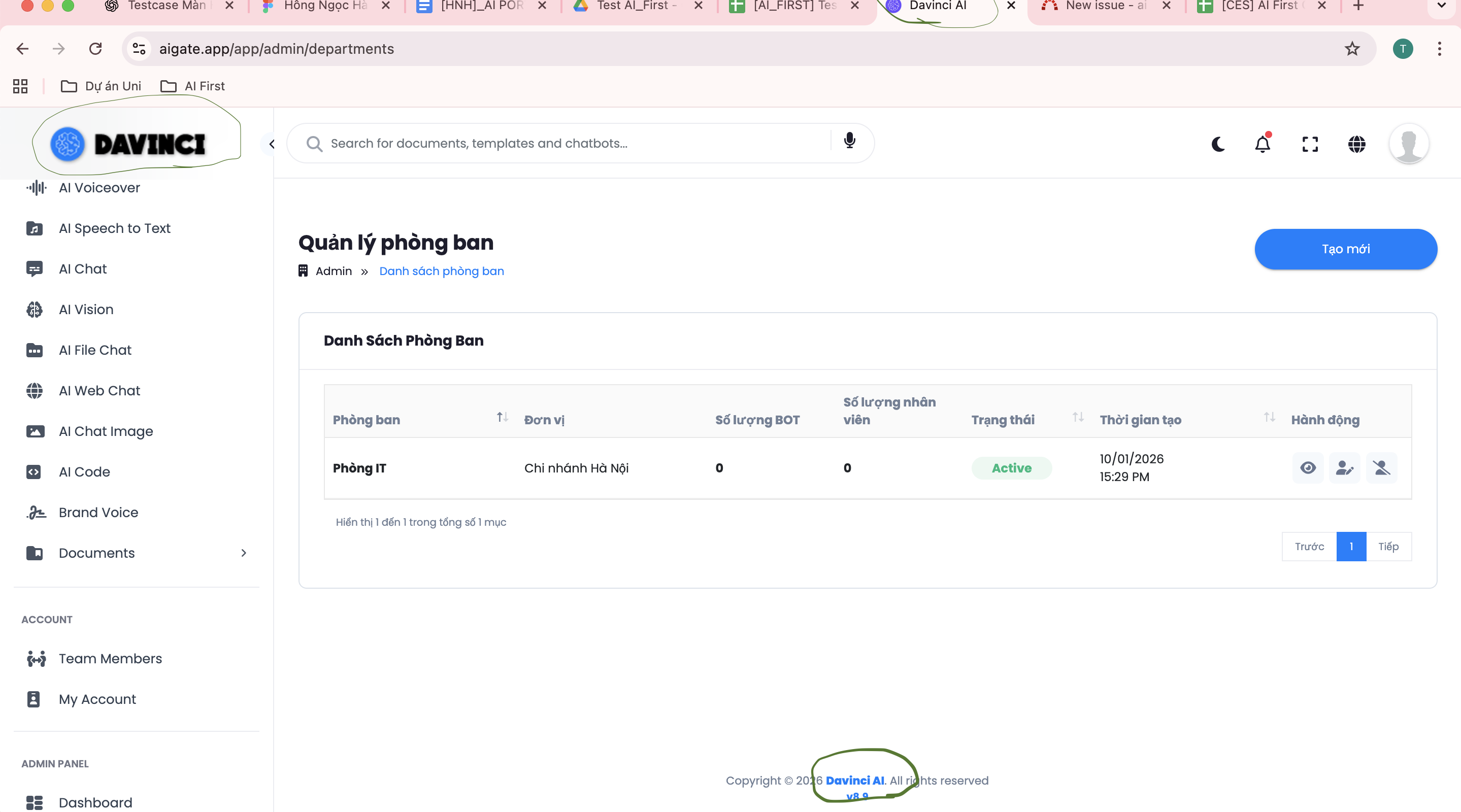Click the Tạo mới button
Screen dimensions: 1461x812
click(1345, 249)
